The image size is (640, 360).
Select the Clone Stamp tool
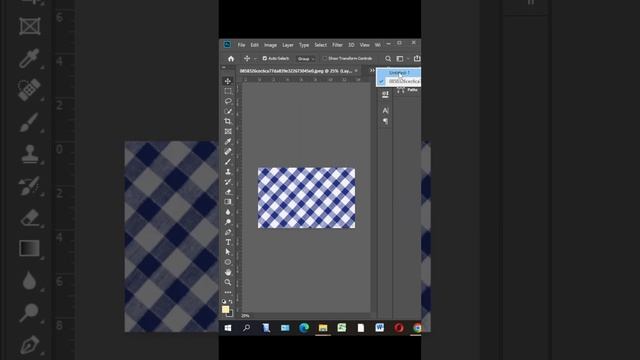point(228,171)
